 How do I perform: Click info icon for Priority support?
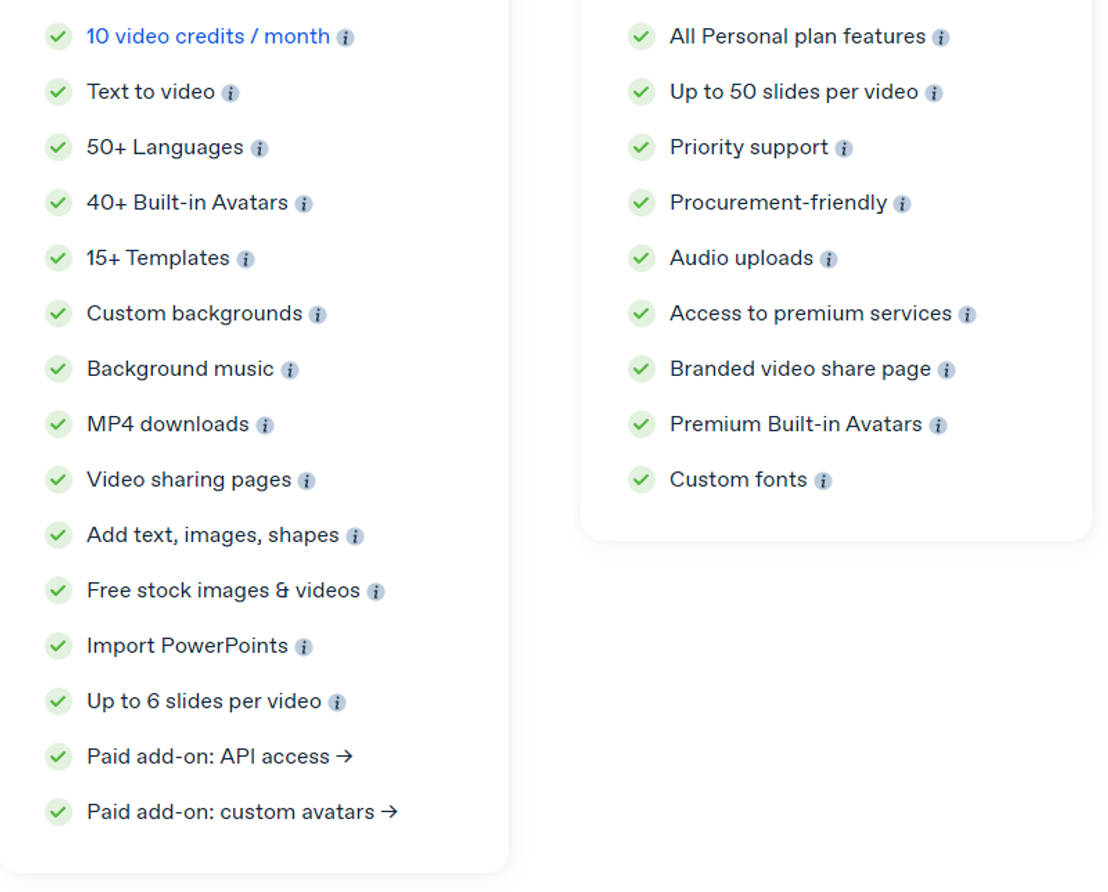click(x=844, y=149)
